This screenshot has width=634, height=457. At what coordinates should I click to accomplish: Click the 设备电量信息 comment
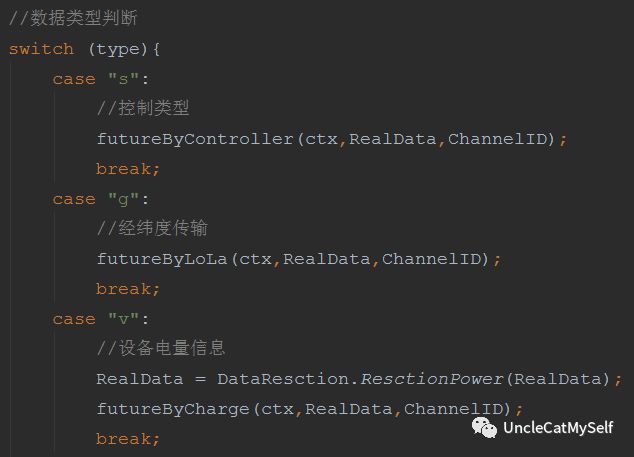(x=161, y=349)
